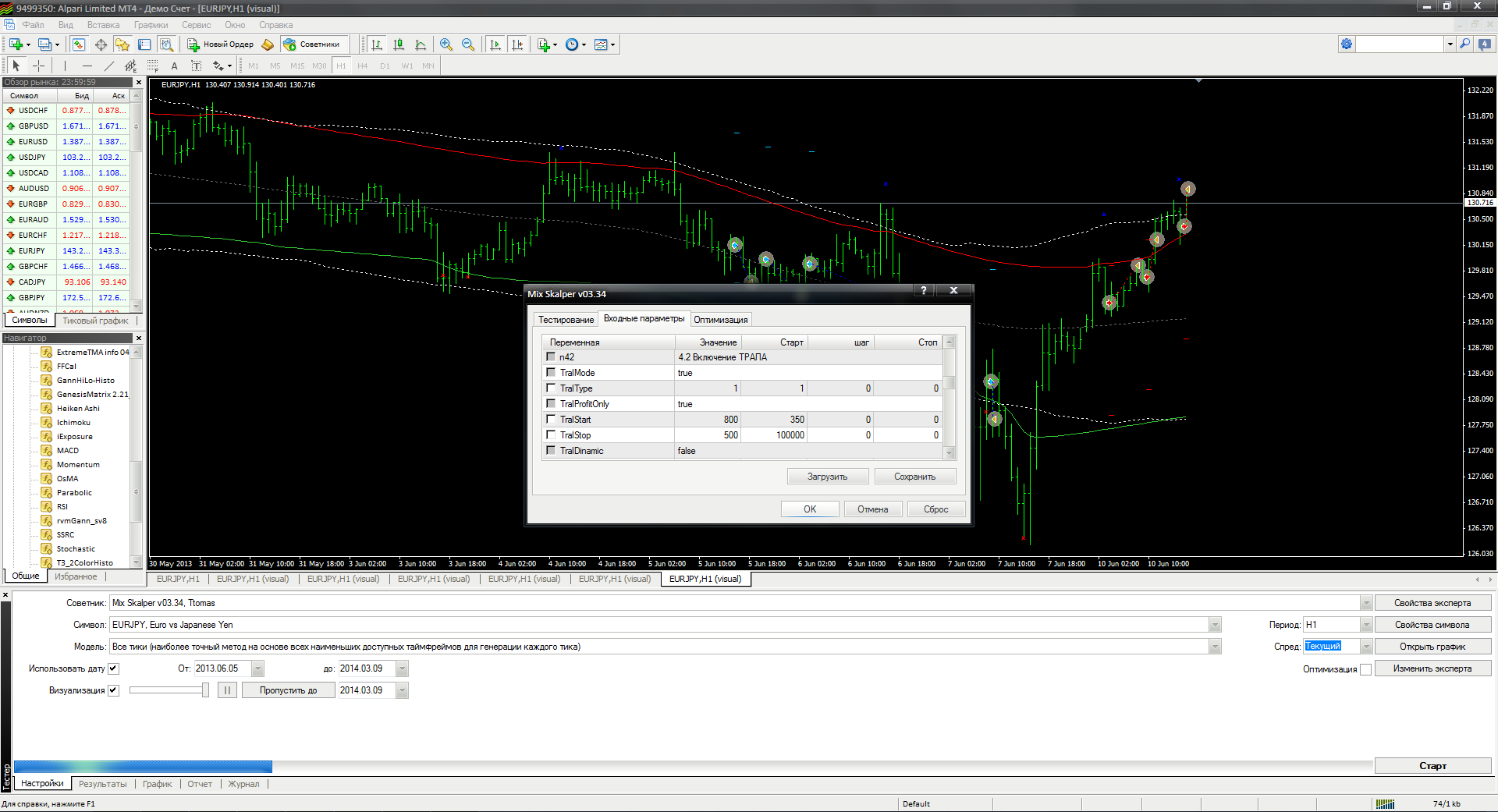1498x812 pixels.
Task: Click the Сброс reset button
Action: tap(936, 509)
